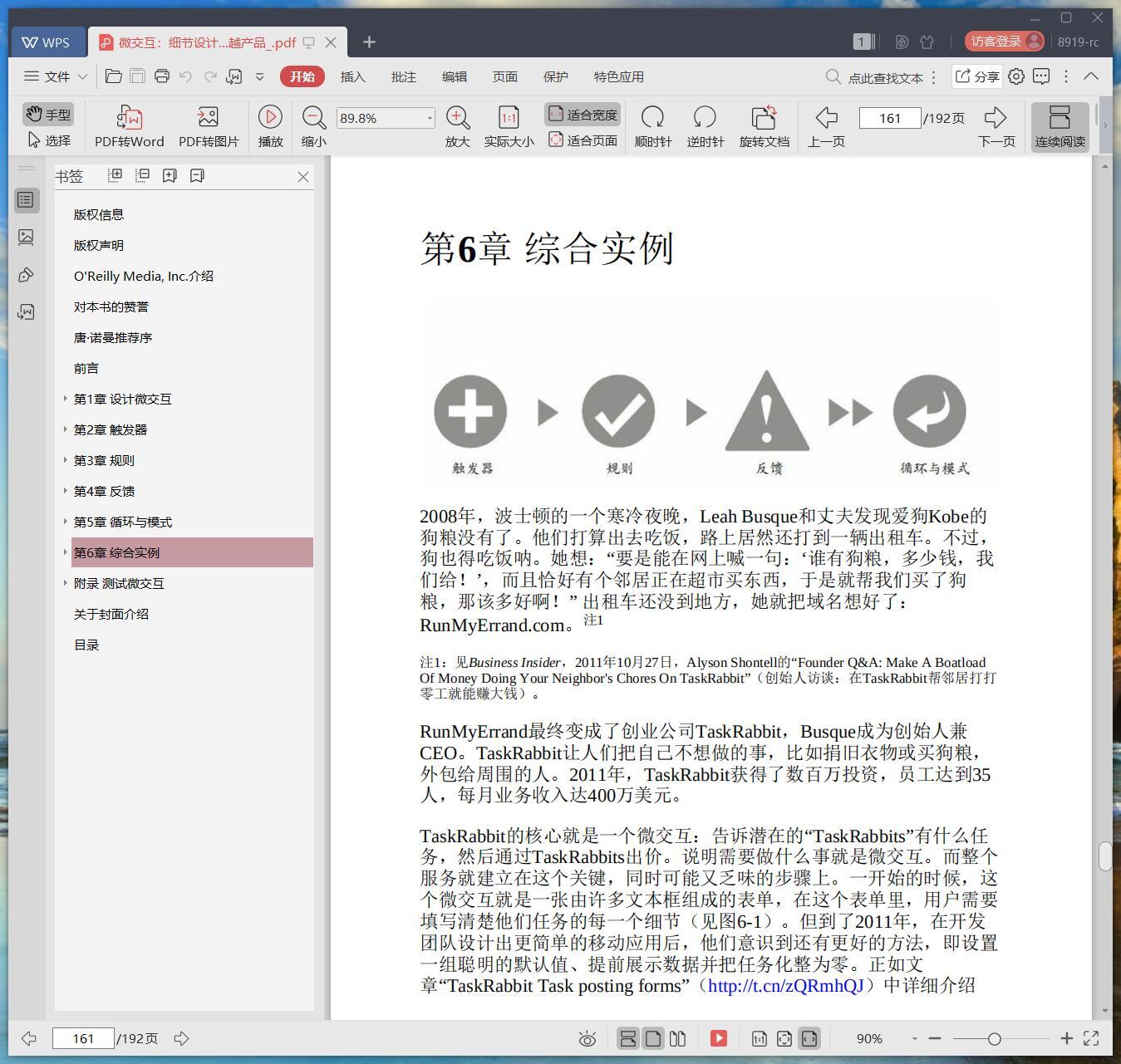Toggle two-page view in status bar

[x=677, y=1038]
